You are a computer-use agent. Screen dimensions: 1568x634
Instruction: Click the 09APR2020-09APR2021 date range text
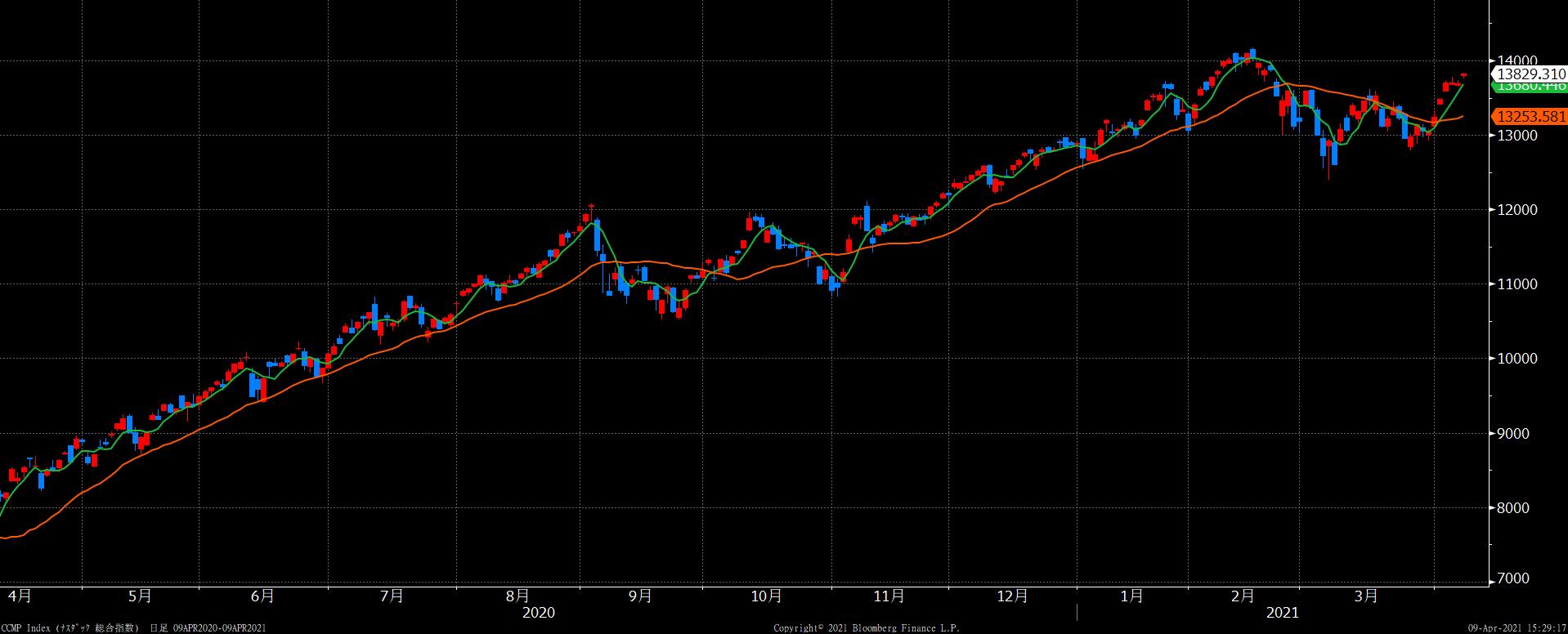pyautogui.click(x=219, y=627)
